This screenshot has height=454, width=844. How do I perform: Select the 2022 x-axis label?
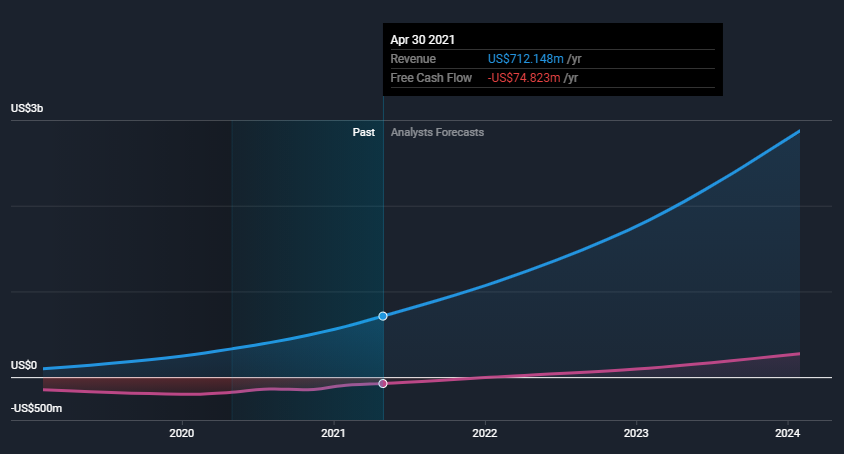tap(485, 433)
